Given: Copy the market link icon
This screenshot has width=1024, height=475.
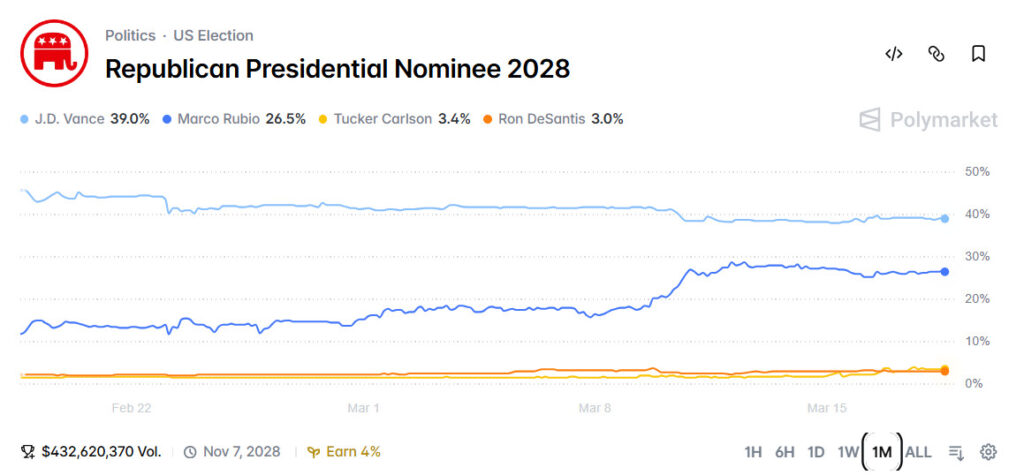Looking at the screenshot, I should (x=936, y=54).
